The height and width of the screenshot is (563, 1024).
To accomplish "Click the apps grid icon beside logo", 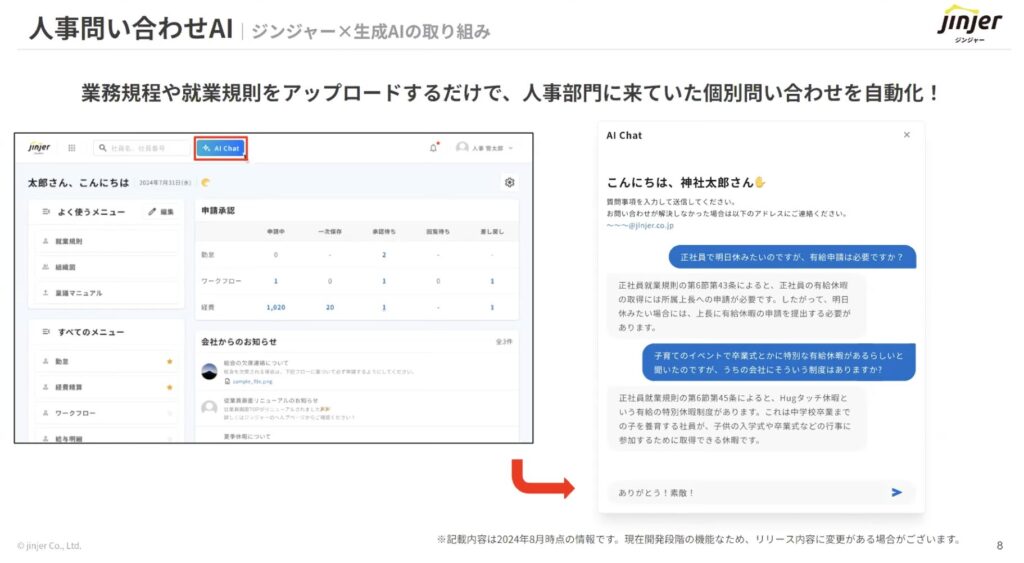I will [x=72, y=148].
